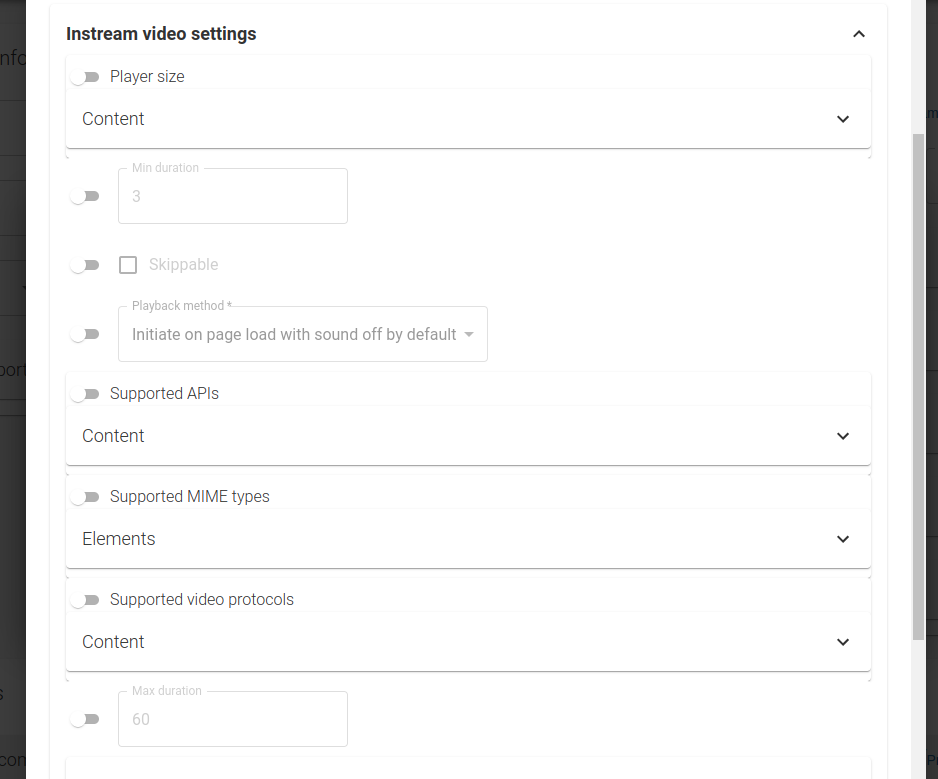Click the Instream video settings heading
The image size is (938, 779).
click(161, 34)
